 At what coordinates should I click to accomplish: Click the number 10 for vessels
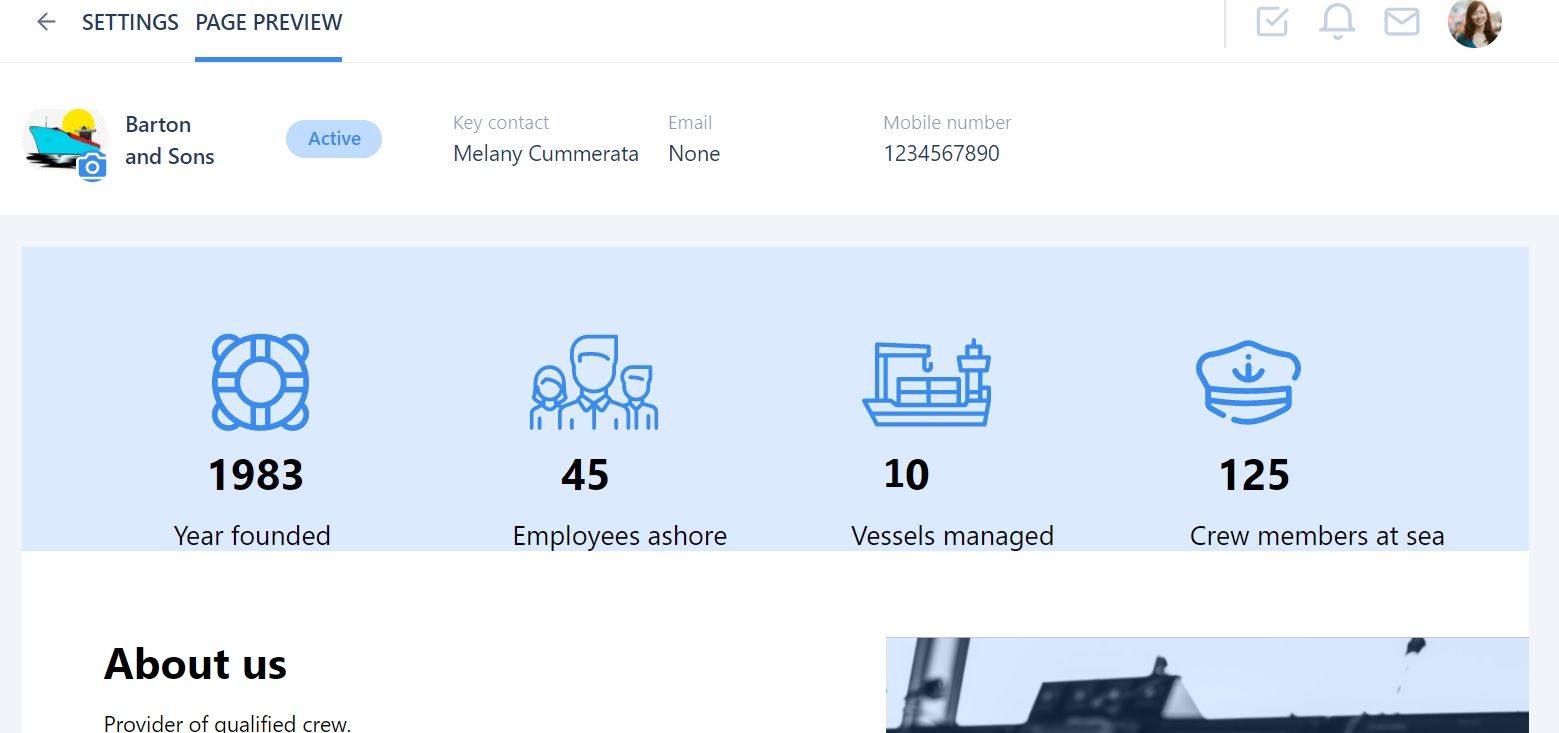[907, 475]
